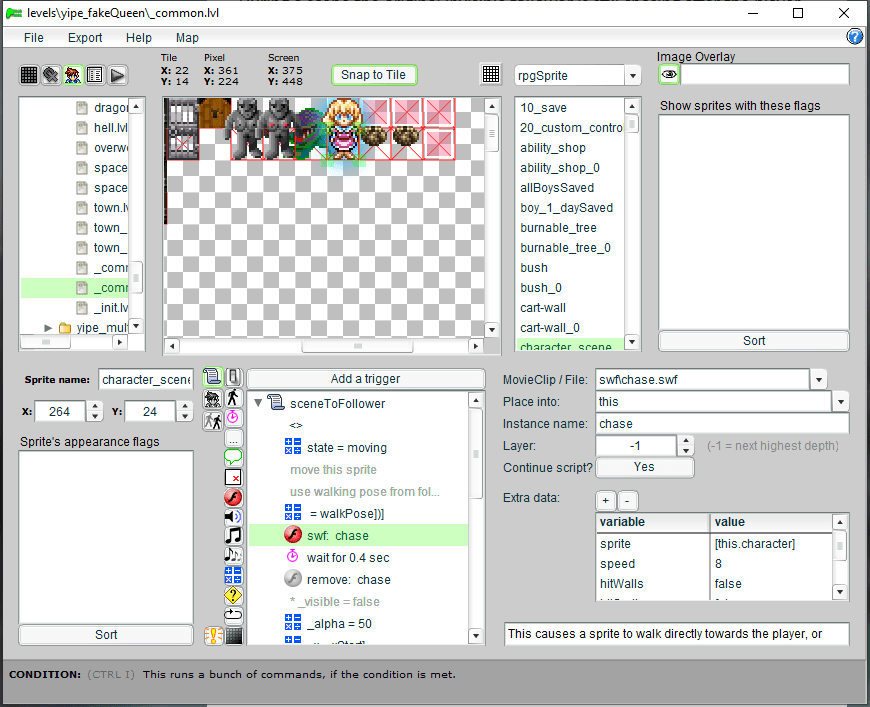Select the pink stopwatch wait icon

tap(233, 417)
